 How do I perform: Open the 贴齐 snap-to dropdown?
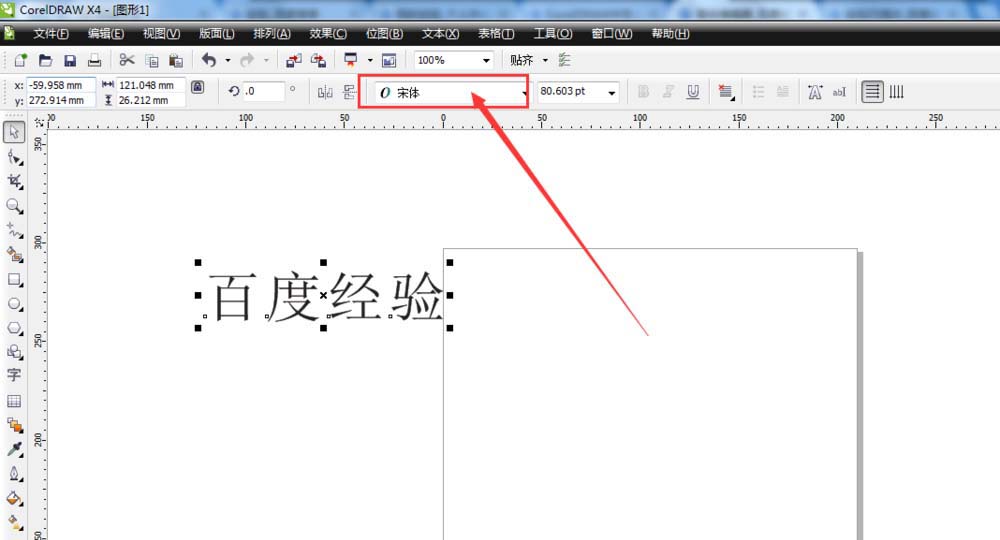click(545, 61)
